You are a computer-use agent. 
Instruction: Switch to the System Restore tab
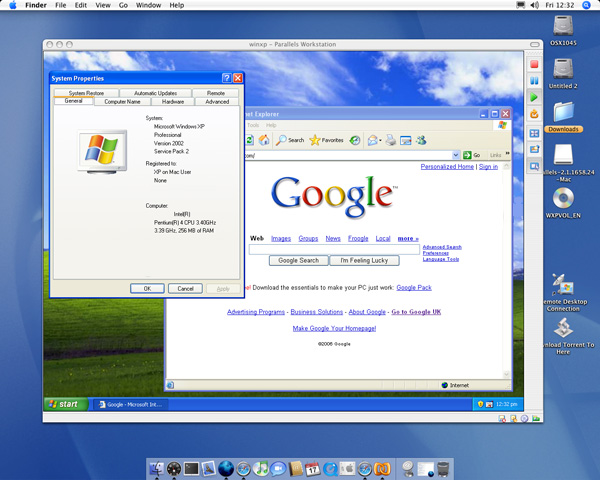pyautogui.click(x=86, y=93)
